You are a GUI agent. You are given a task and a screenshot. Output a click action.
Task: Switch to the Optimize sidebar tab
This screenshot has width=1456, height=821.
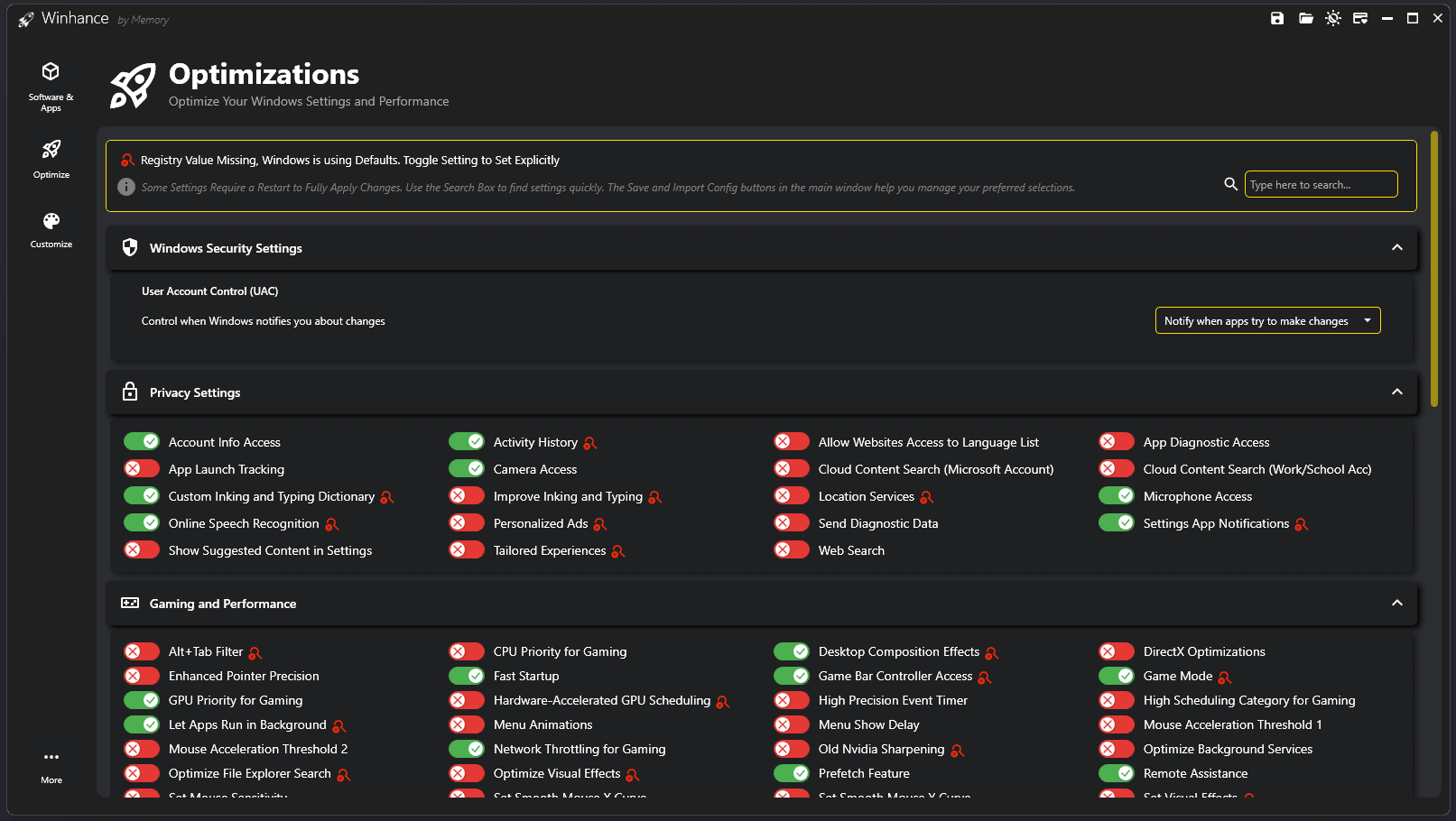tap(51, 158)
